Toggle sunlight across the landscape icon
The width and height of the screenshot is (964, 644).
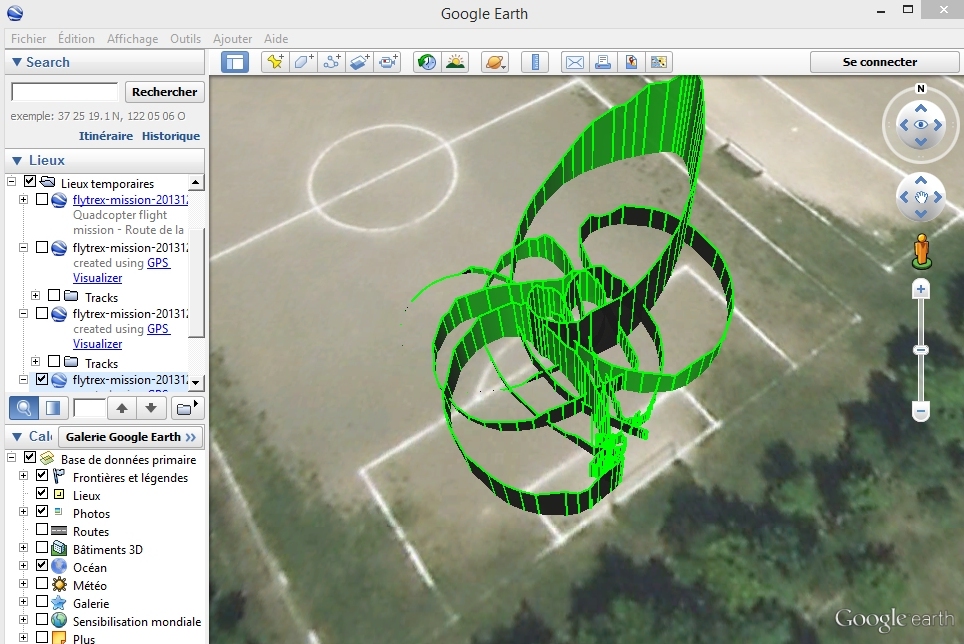coord(456,62)
